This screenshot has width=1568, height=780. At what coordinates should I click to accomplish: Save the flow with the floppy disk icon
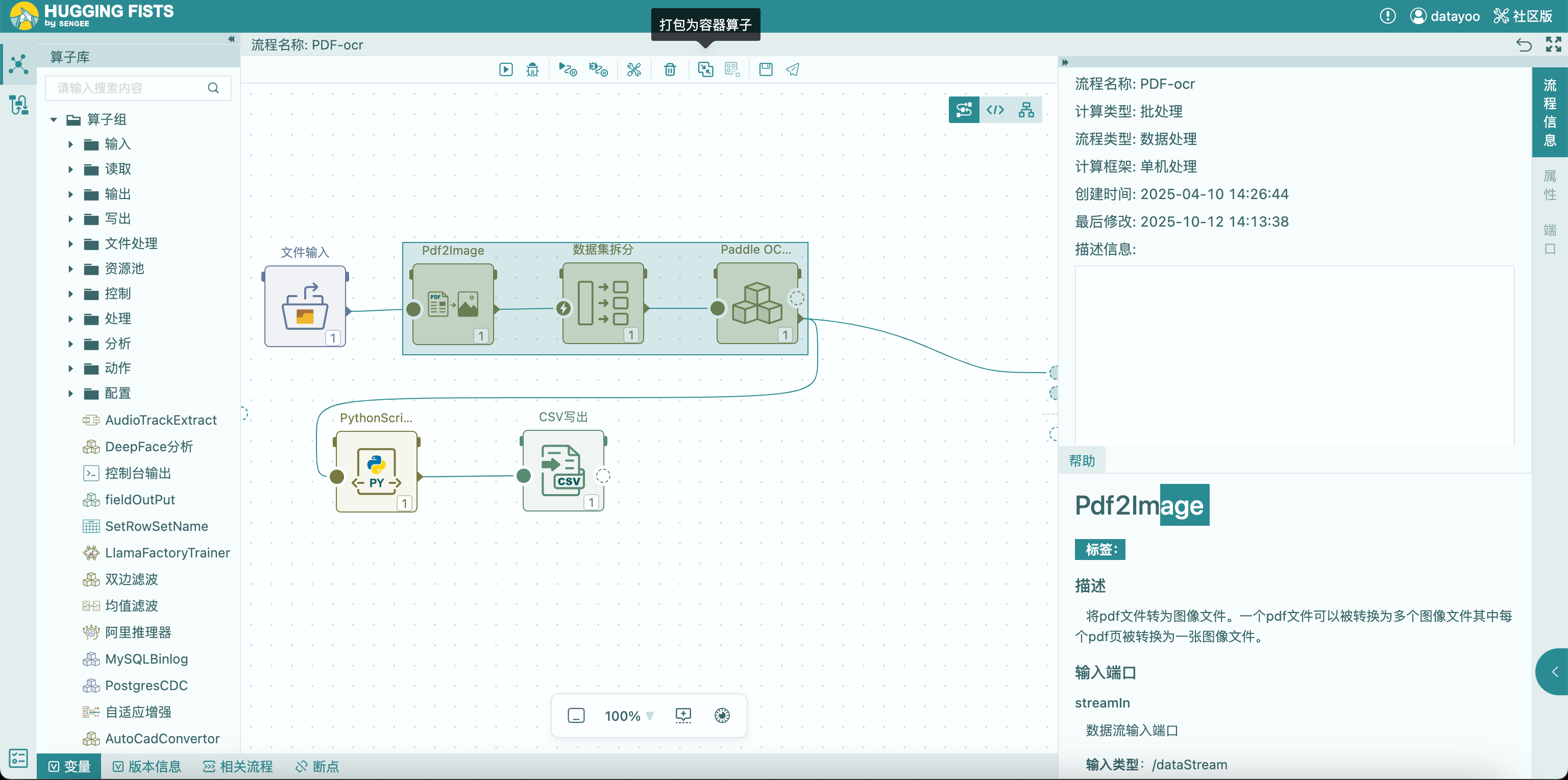point(766,69)
